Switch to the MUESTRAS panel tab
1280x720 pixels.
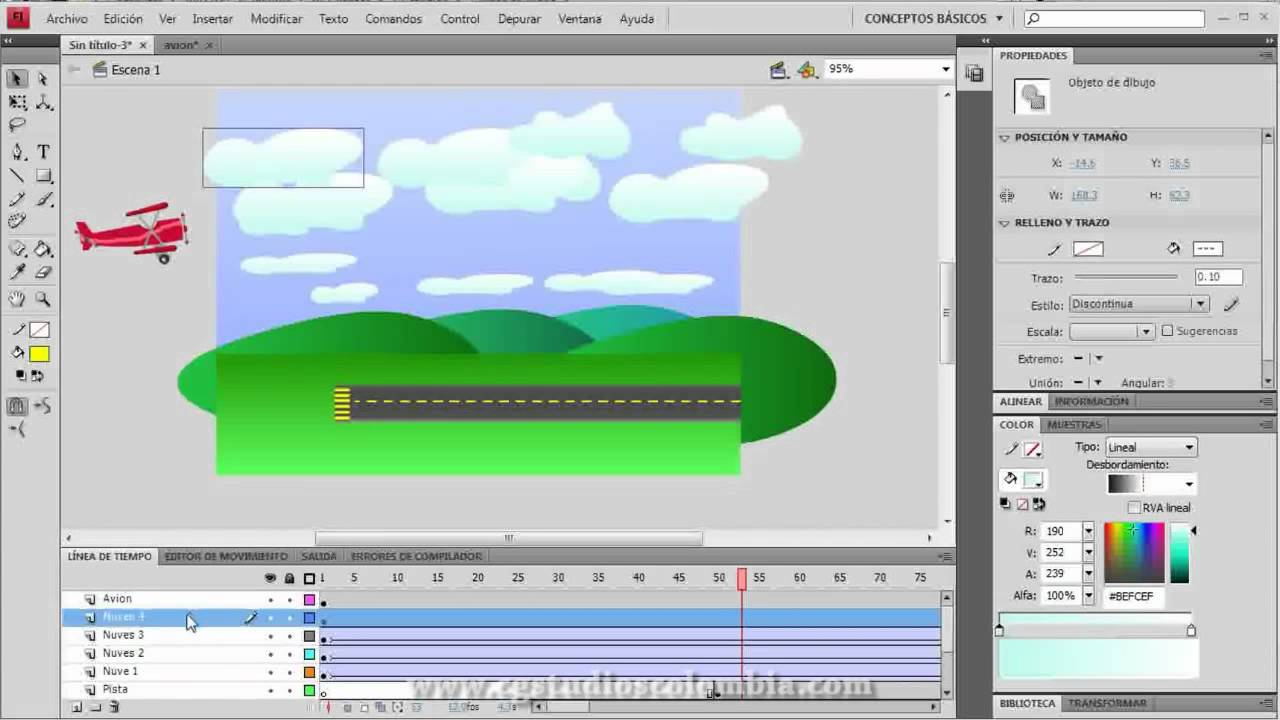[1074, 425]
